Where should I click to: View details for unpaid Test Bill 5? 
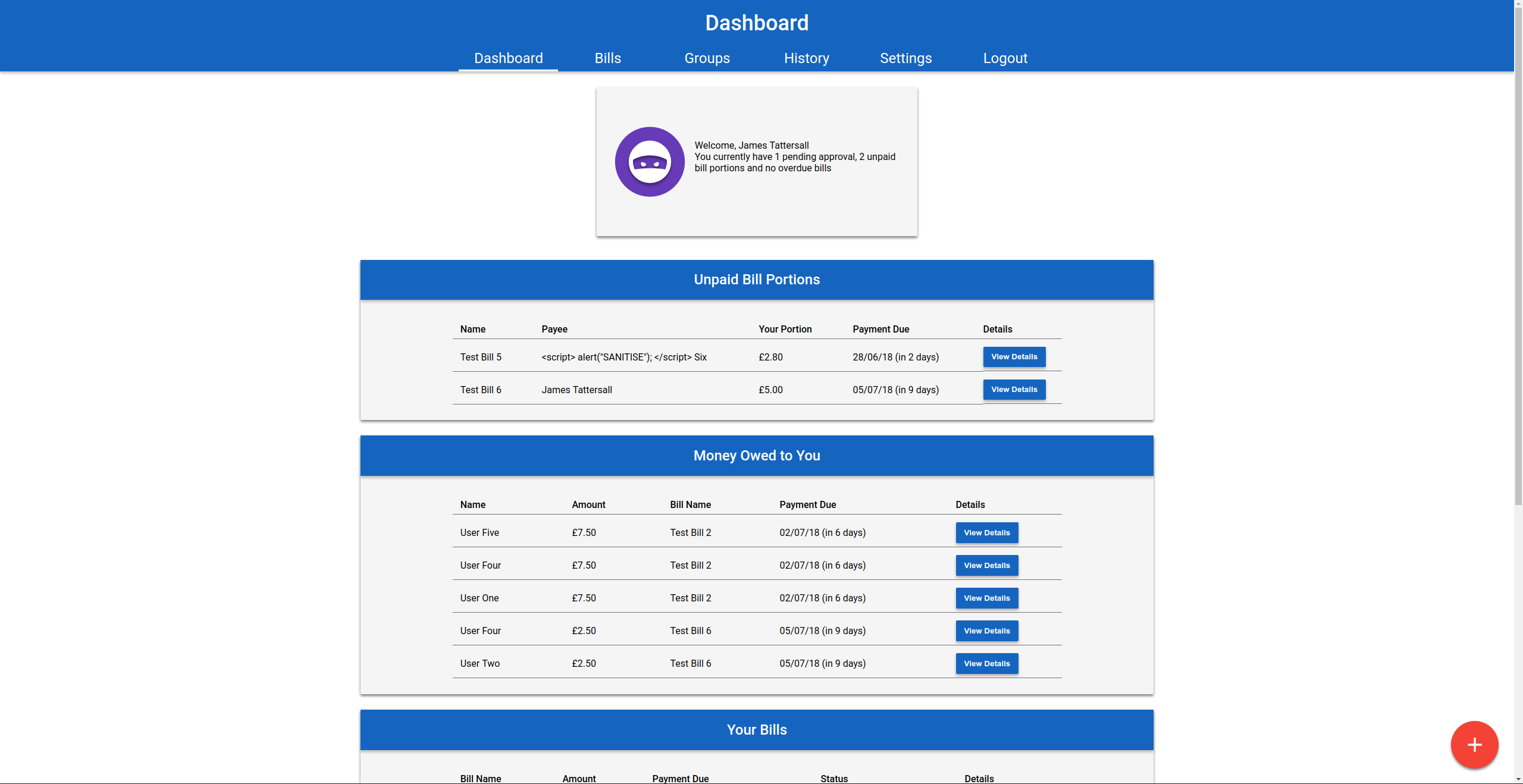click(x=1014, y=357)
